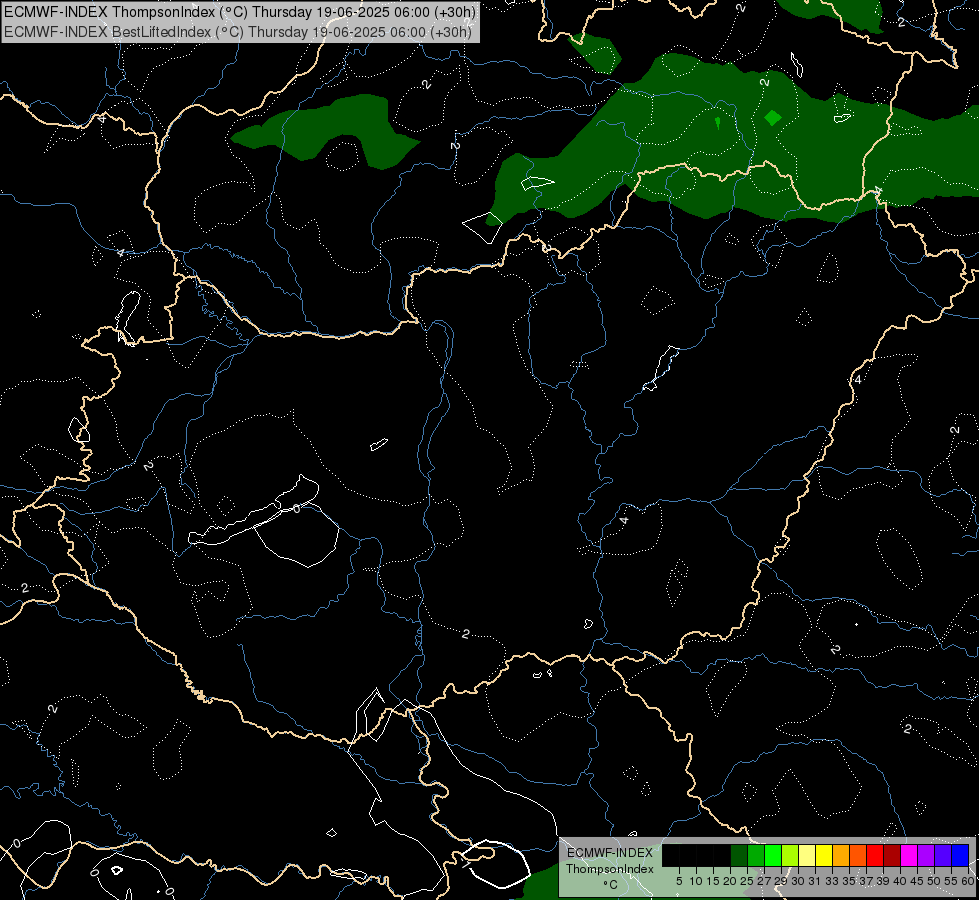Click the legend tick value "50"

(934, 881)
